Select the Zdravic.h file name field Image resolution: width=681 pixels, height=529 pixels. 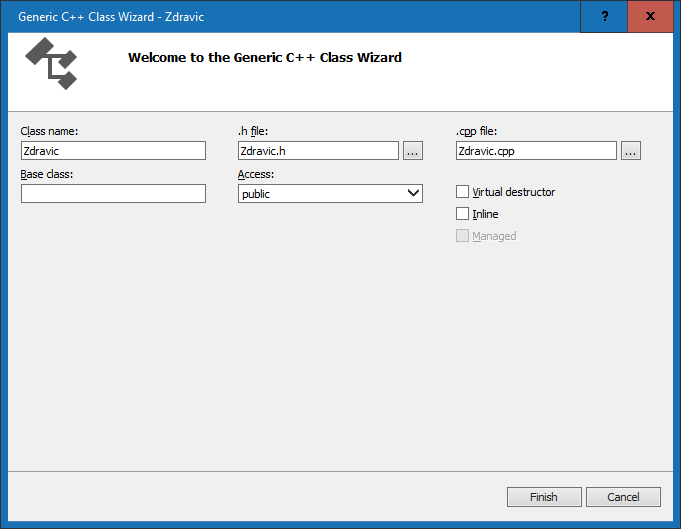[318, 151]
